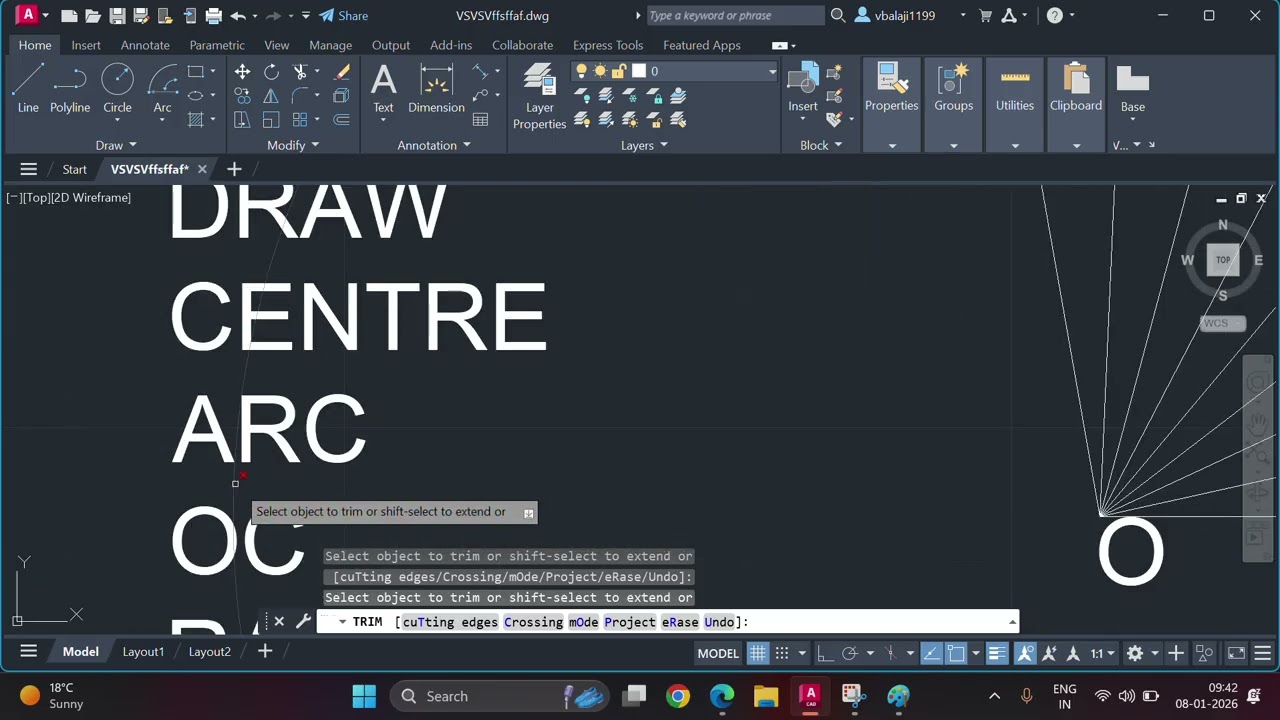Click the Stretch tool icon

[x=242, y=120]
